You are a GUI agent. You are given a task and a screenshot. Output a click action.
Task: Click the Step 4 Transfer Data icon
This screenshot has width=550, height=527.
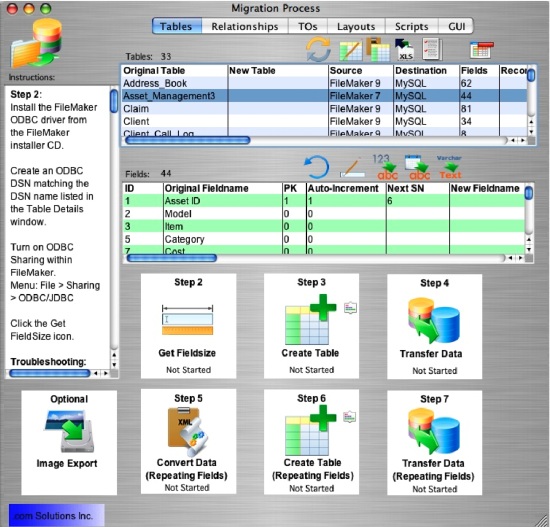point(434,320)
